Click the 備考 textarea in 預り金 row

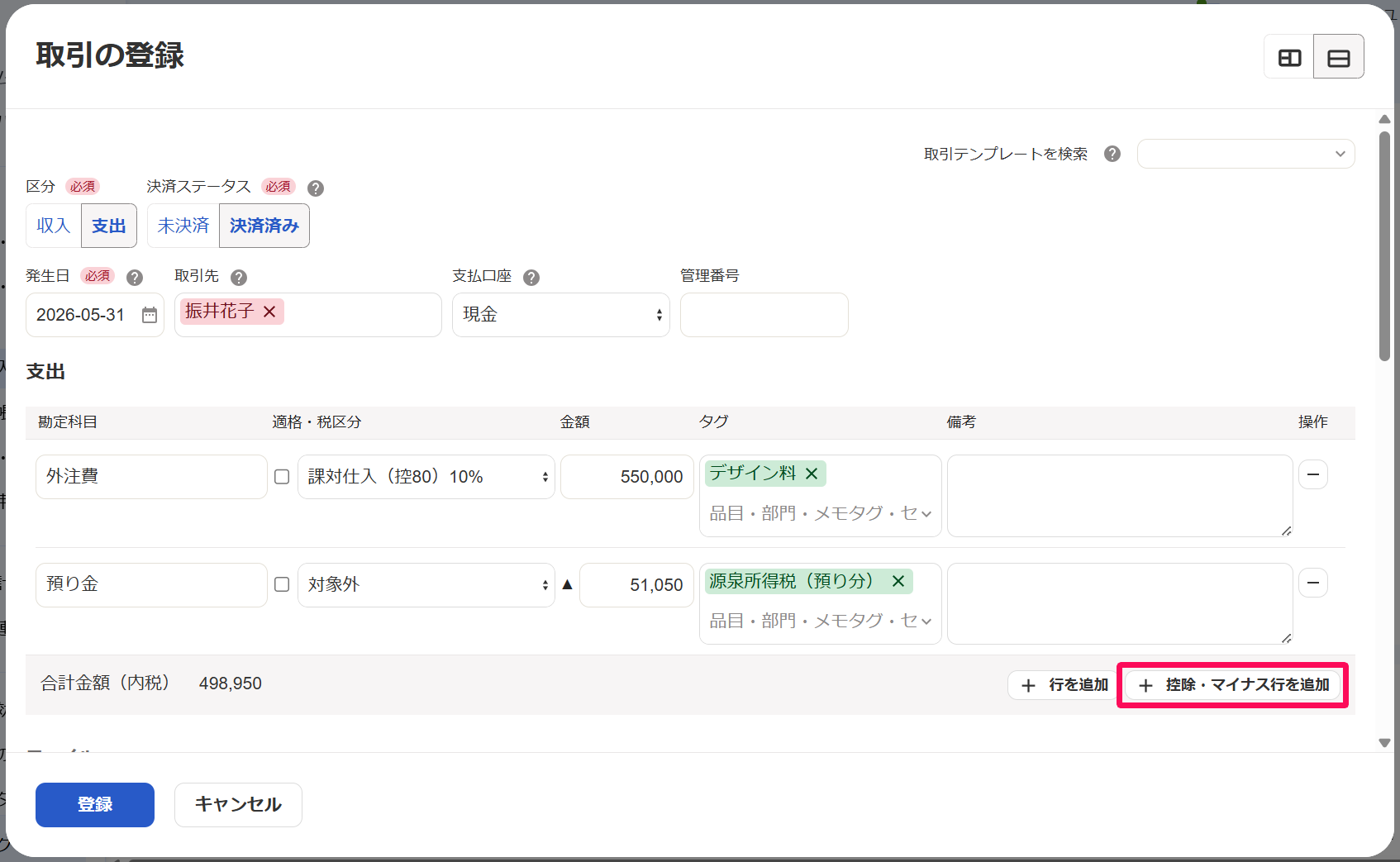point(1120,603)
